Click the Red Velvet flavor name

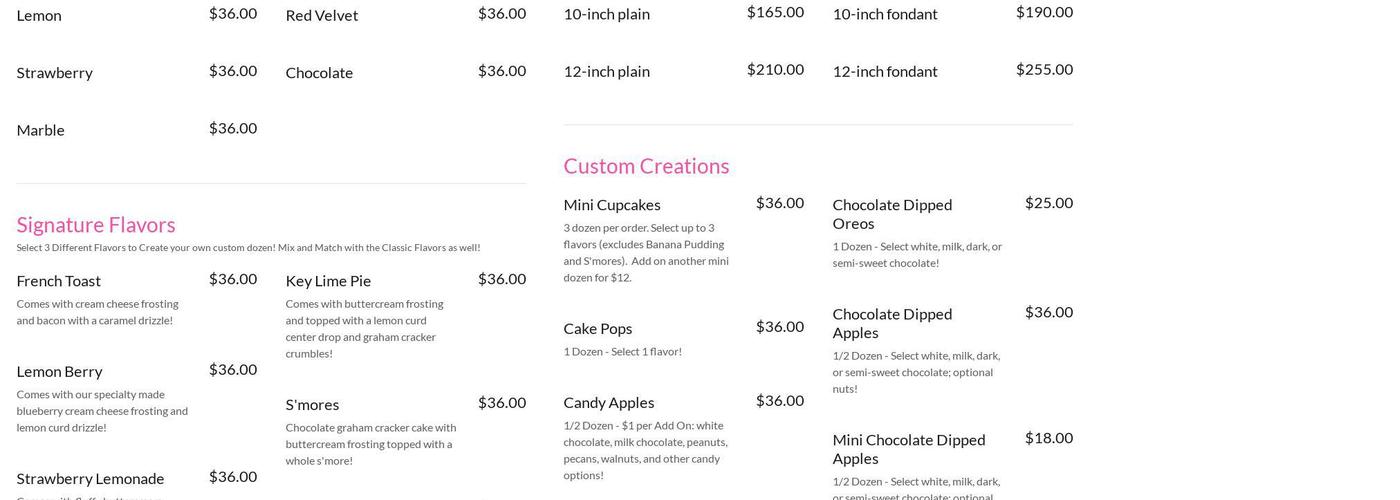point(322,15)
